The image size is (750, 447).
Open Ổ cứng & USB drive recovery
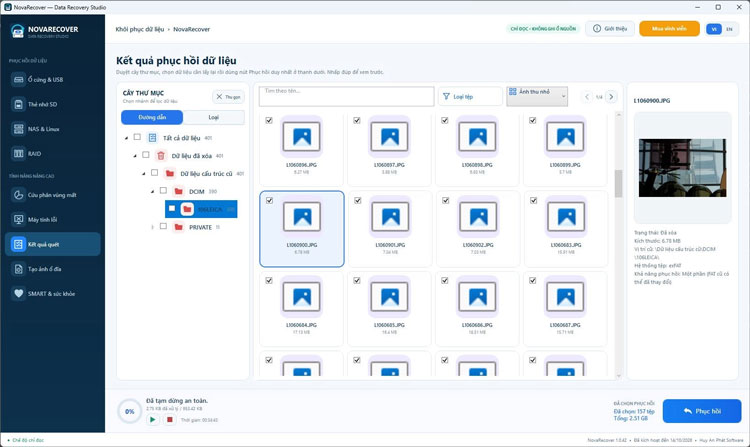point(53,79)
